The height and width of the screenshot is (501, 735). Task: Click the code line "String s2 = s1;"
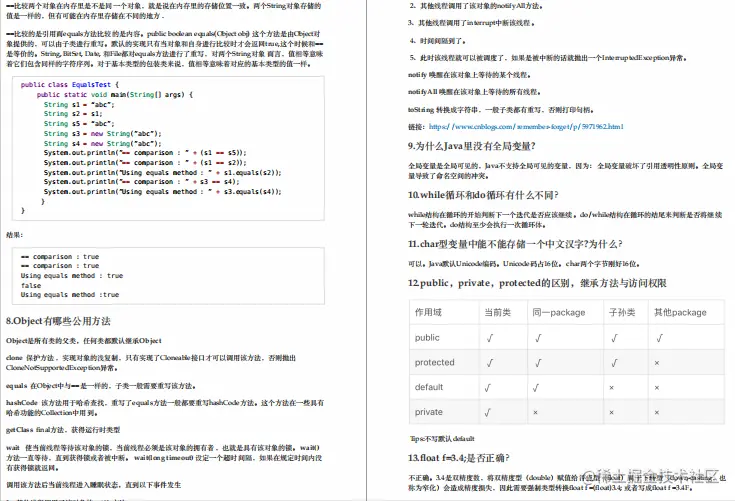[x=73, y=113]
